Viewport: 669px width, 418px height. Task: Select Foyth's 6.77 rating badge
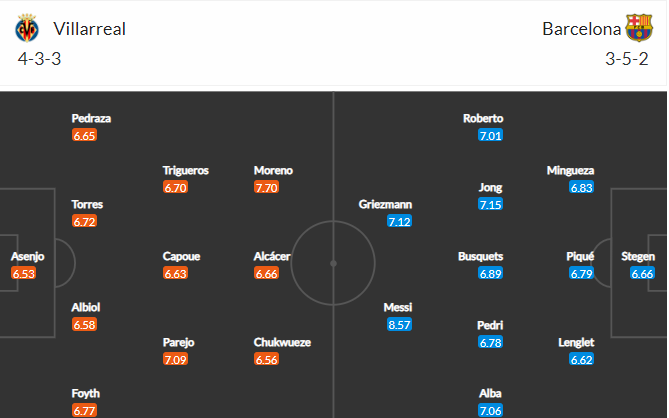tap(84, 410)
